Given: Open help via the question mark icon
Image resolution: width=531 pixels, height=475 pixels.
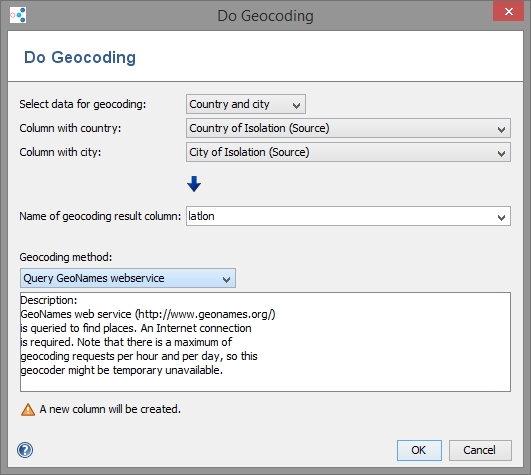Looking at the screenshot, I should tap(25, 450).
